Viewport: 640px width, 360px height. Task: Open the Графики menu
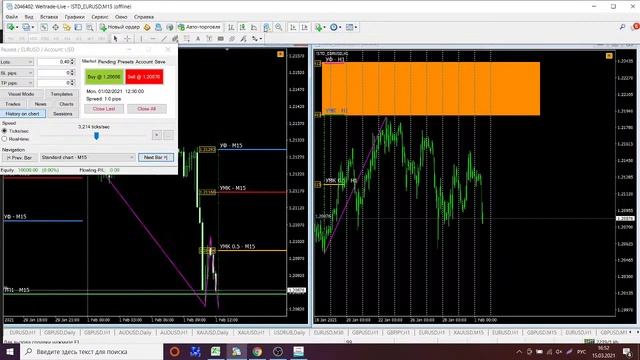point(75,17)
